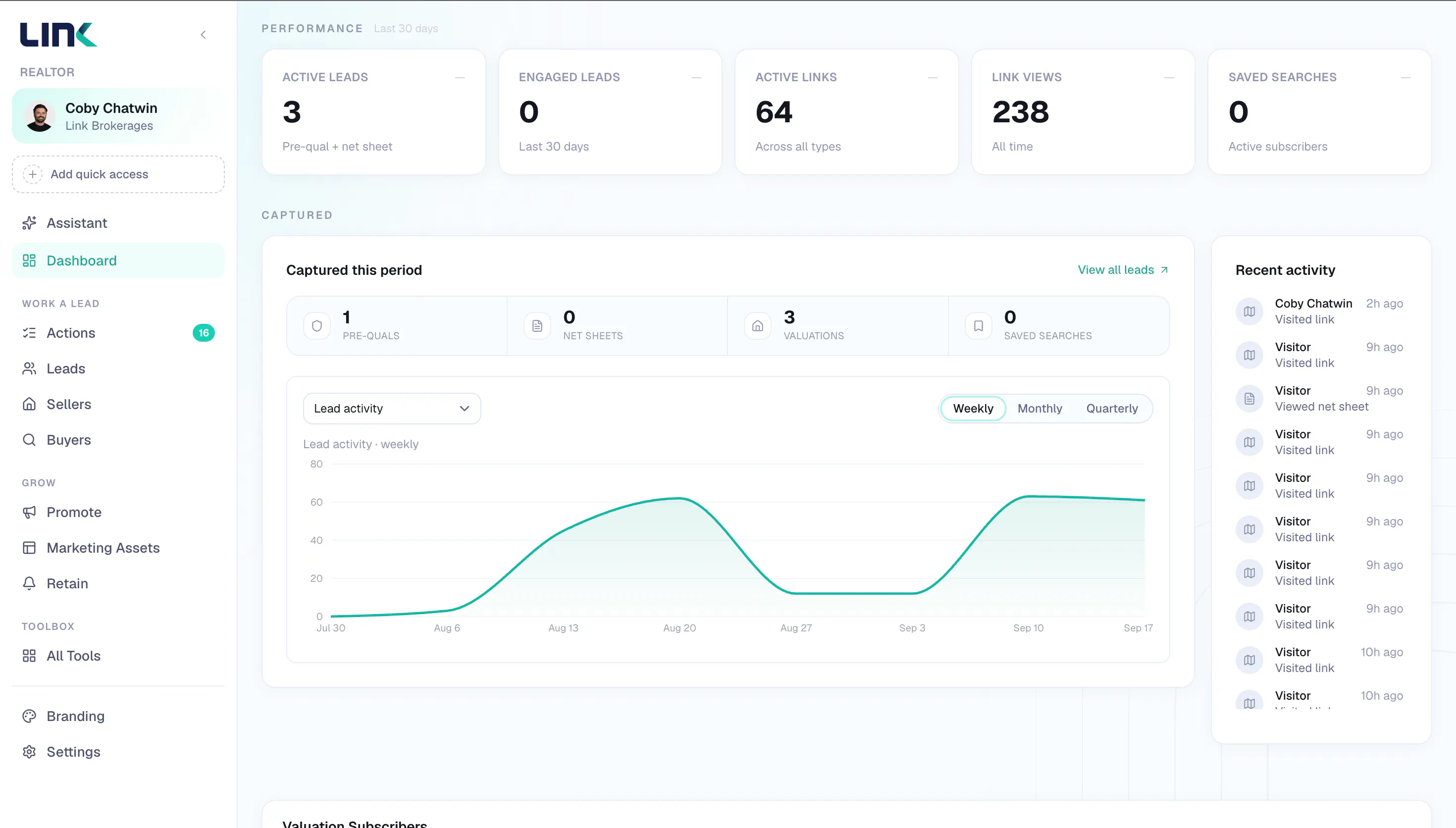This screenshot has width=1456, height=828.
Task: Select the Dashboard grid icon
Action: point(29,260)
